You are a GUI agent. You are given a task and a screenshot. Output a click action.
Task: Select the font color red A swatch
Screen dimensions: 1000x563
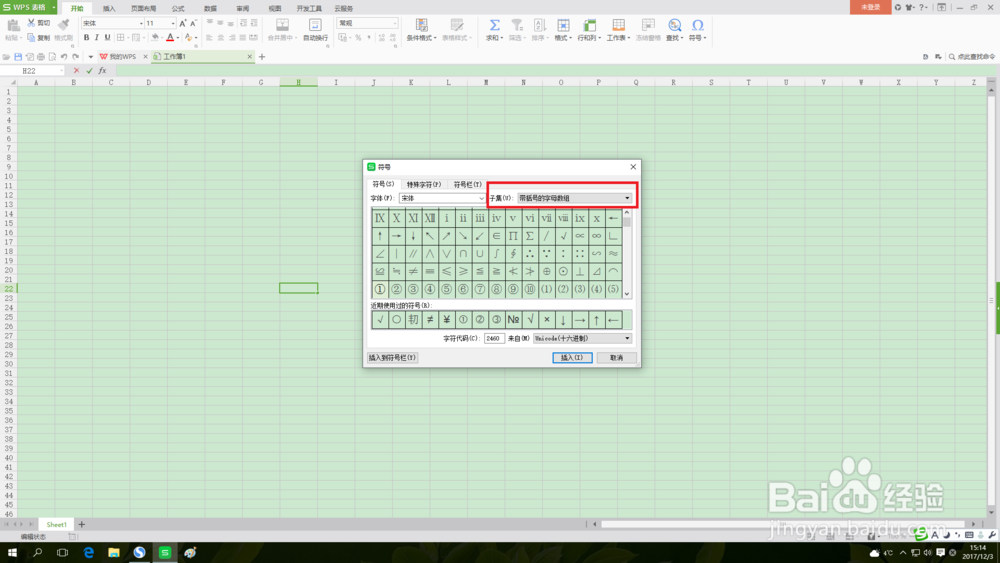170,38
